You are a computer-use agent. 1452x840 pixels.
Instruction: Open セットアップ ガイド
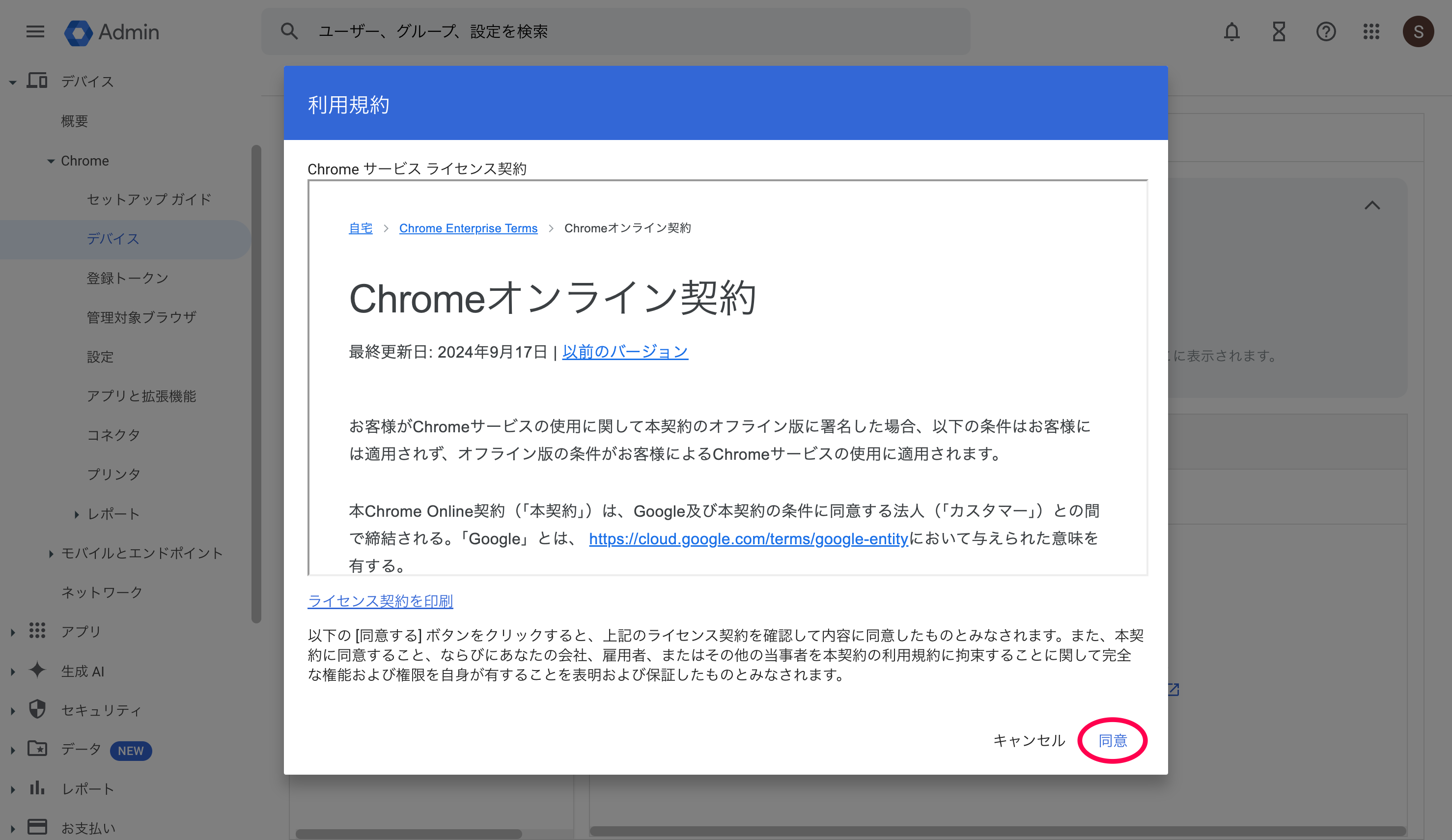click(x=149, y=199)
